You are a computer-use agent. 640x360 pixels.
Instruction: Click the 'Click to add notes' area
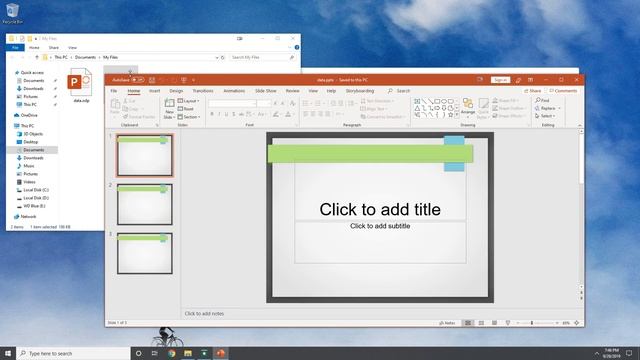204,313
